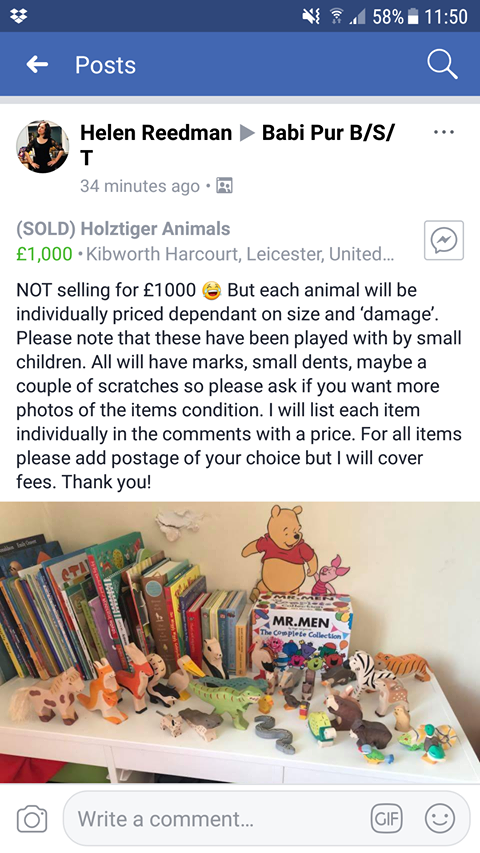Screen dimensions: 480x853
Task: Open the three-dot post options menu
Action: 444,132
